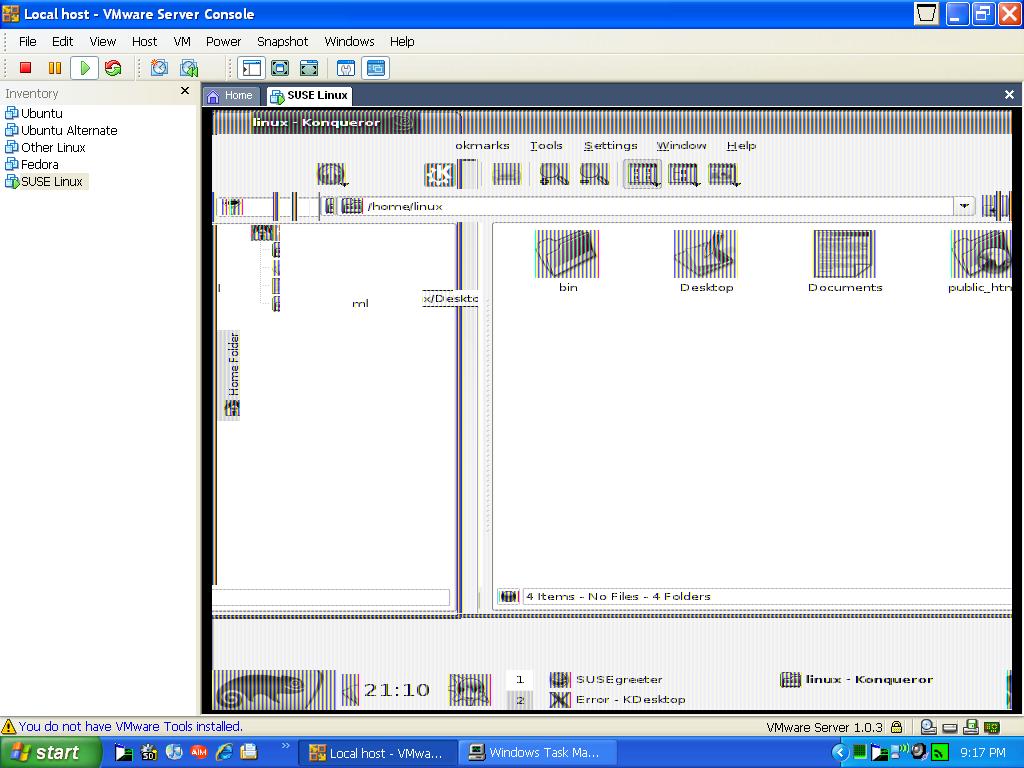
Task: Switch to virtual desktop 1 in pager
Action: click(520, 680)
